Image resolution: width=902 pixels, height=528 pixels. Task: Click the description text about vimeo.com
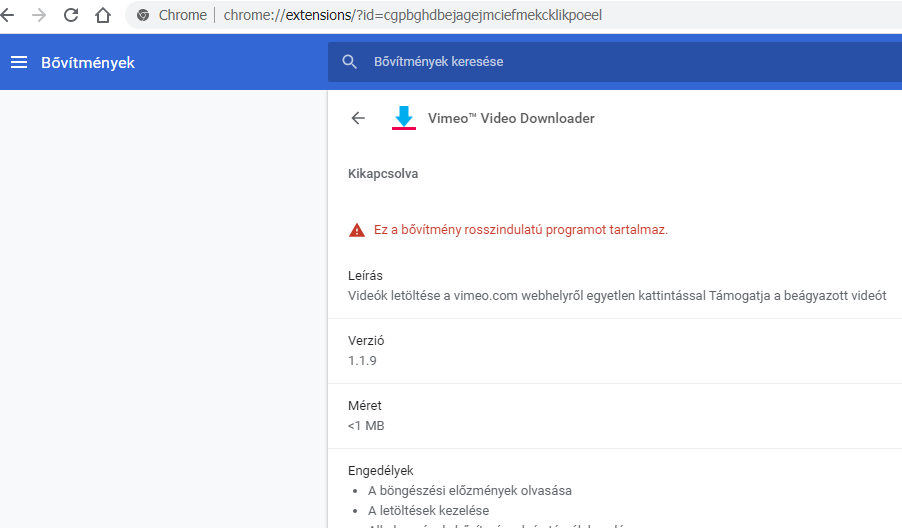[x=617, y=296]
